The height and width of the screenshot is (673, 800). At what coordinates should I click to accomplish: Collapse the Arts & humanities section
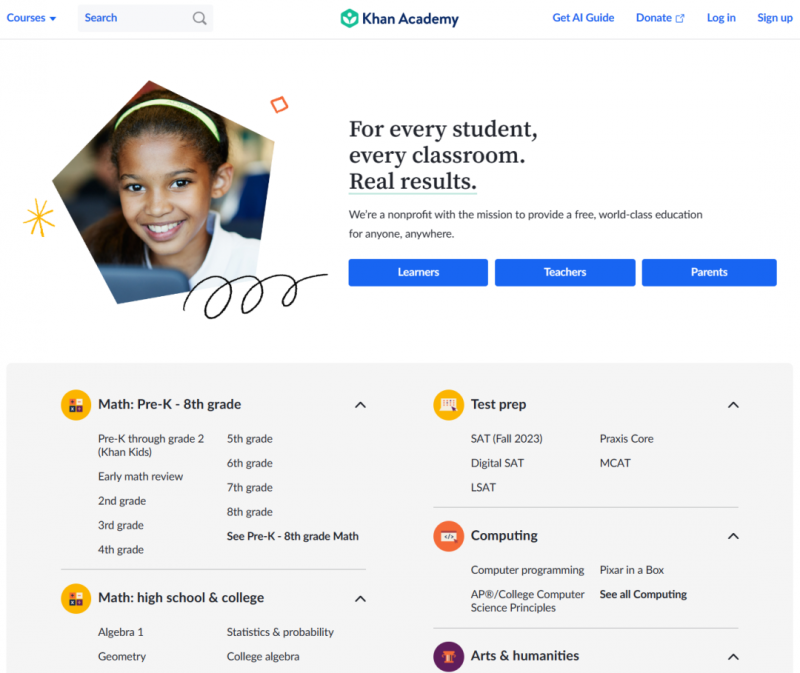[x=733, y=657]
